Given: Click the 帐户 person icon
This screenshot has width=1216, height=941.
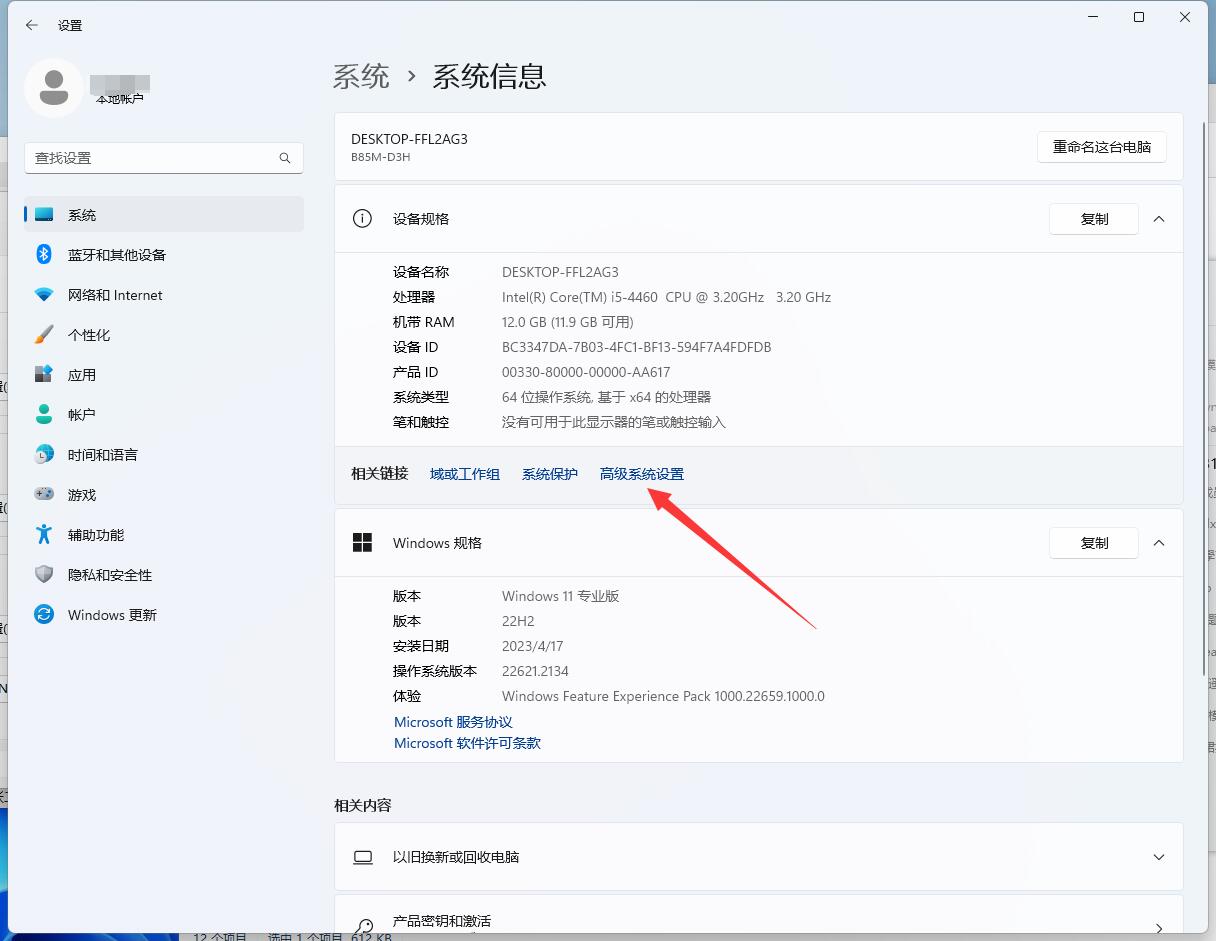Looking at the screenshot, I should coord(44,414).
